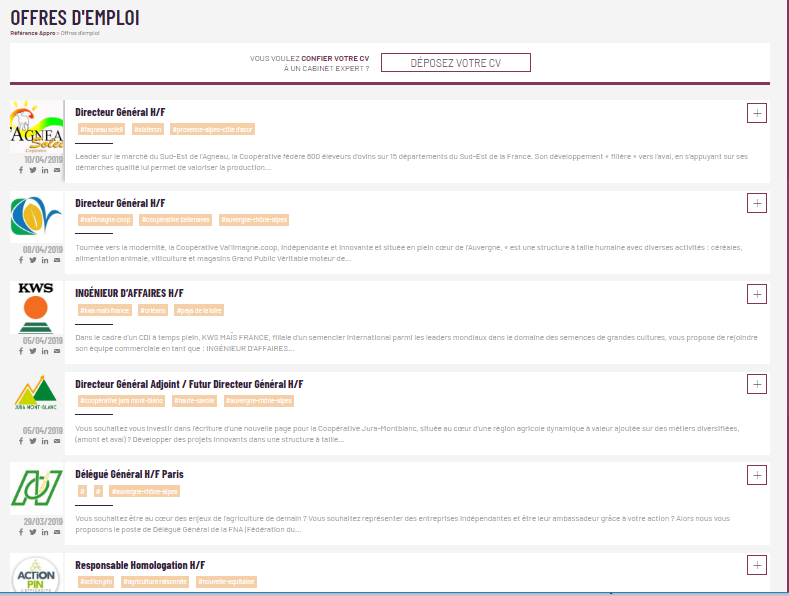Filter by #haute-savoie tag
This screenshot has width=789, height=596.
pos(194,401)
